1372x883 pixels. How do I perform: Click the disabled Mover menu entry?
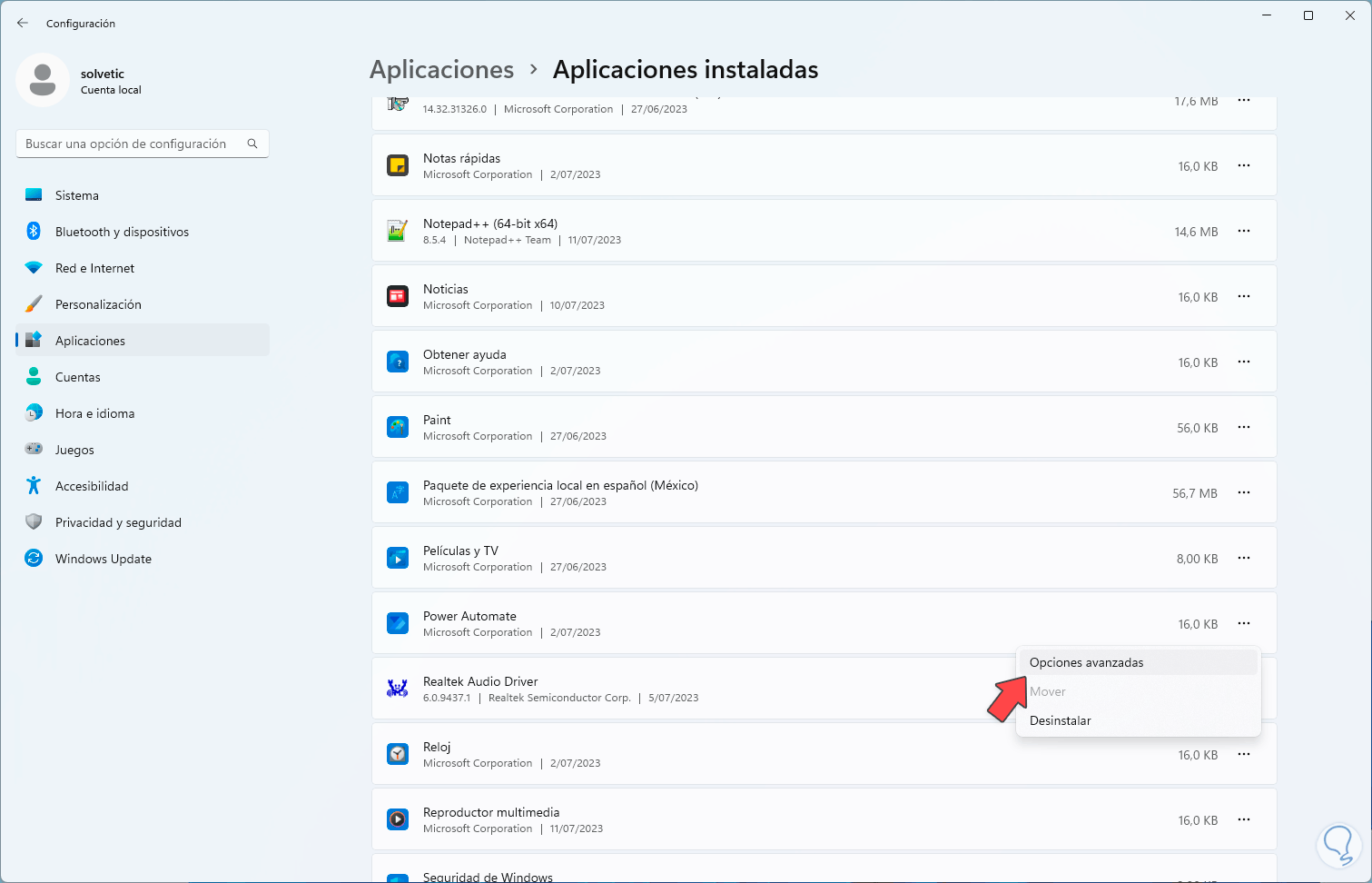[x=1139, y=691]
